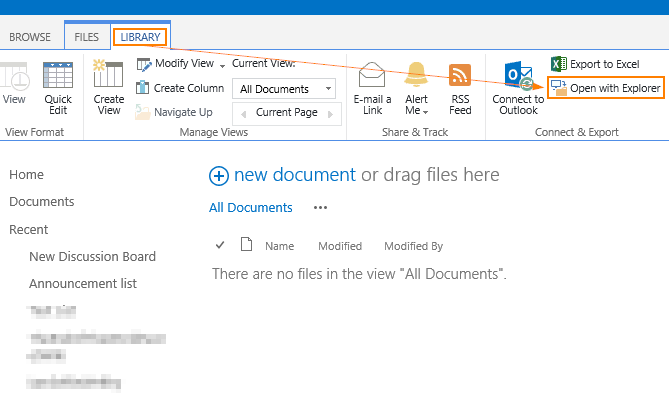Click Create Column button

tap(180, 88)
